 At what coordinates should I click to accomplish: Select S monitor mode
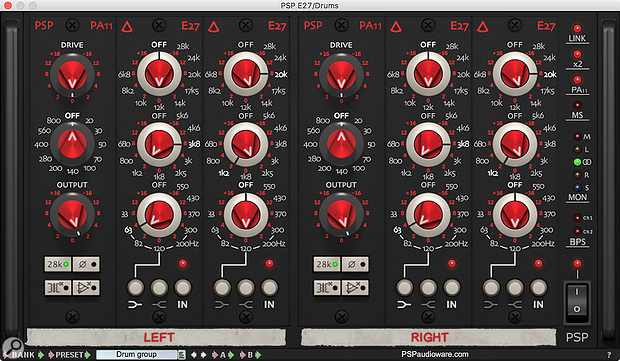(577, 187)
